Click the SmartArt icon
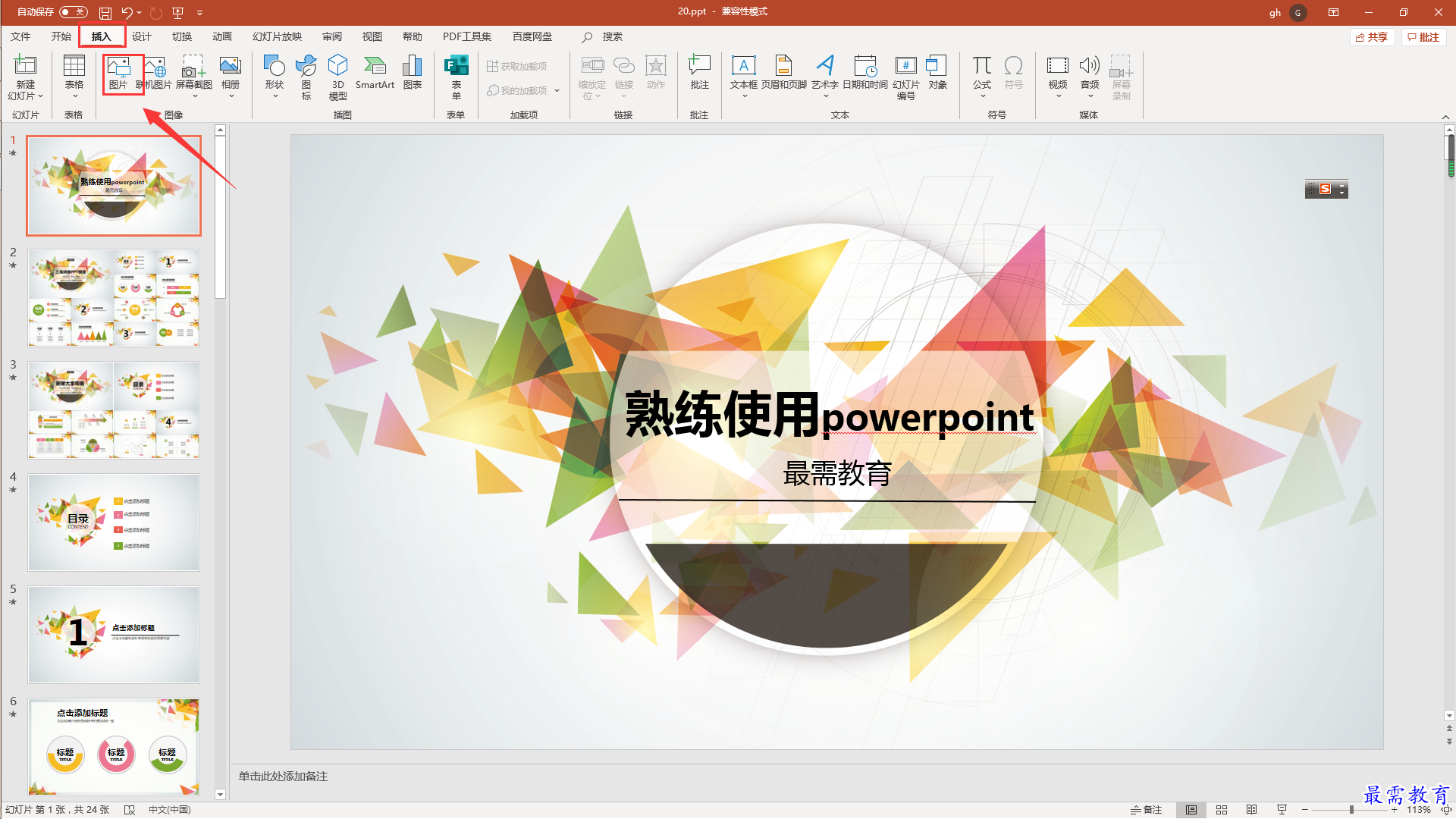This screenshot has height=819, width=1456. tap(375, 74)
